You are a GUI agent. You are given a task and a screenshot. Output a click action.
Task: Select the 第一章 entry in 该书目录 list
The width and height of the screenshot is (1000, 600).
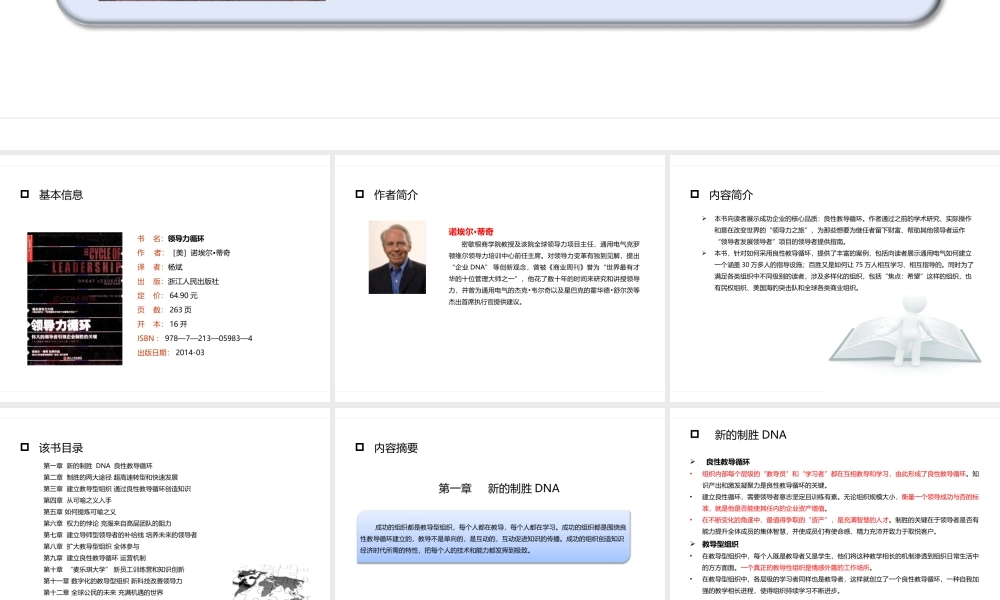(98, 466)
